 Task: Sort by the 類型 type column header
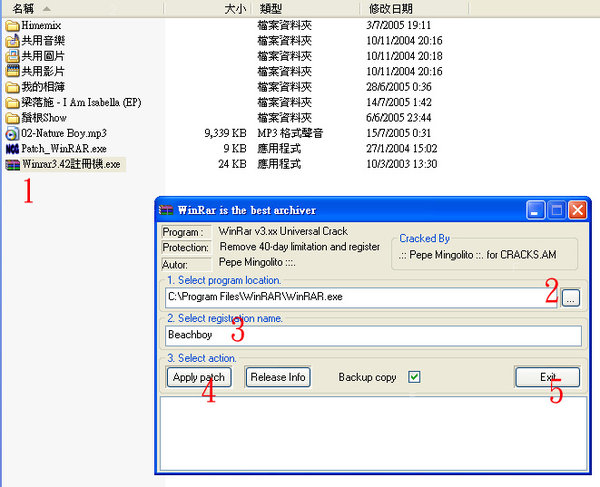click(305, 8)
